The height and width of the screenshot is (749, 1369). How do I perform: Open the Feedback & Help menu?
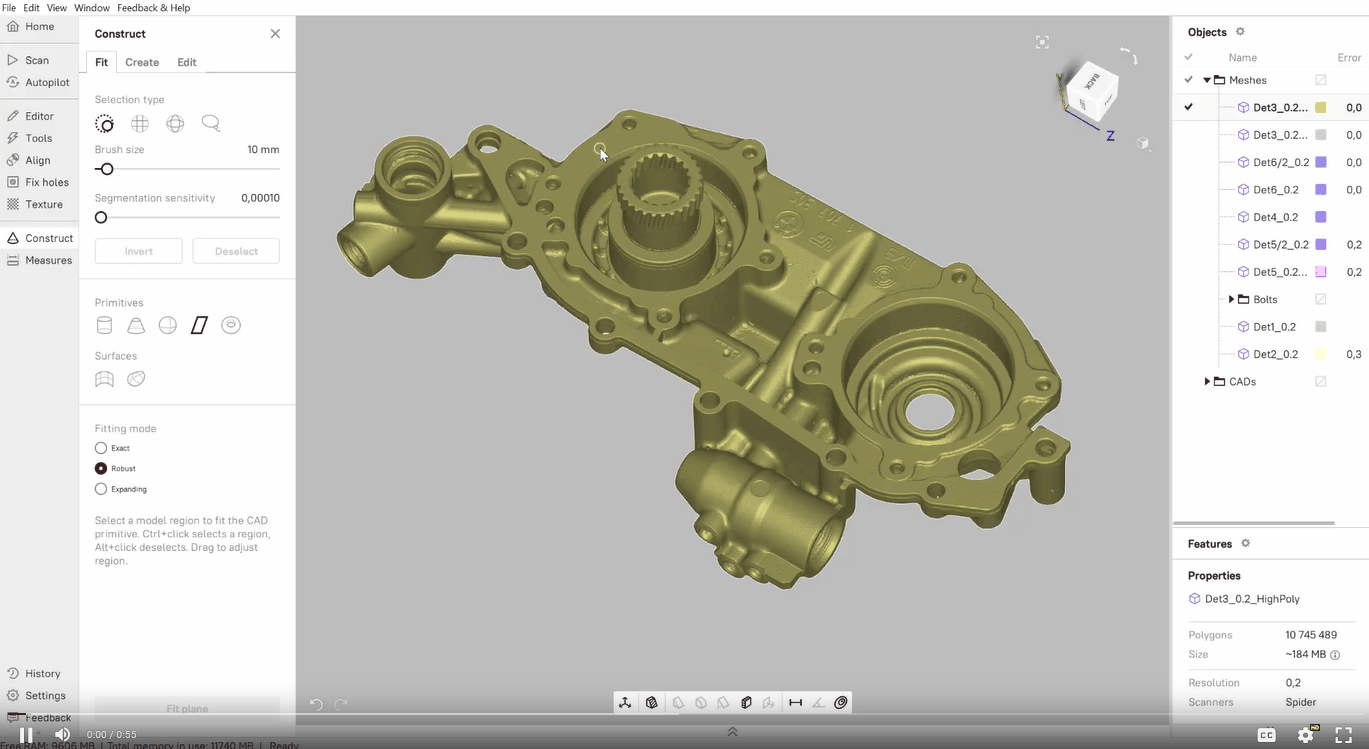point(153,7)
